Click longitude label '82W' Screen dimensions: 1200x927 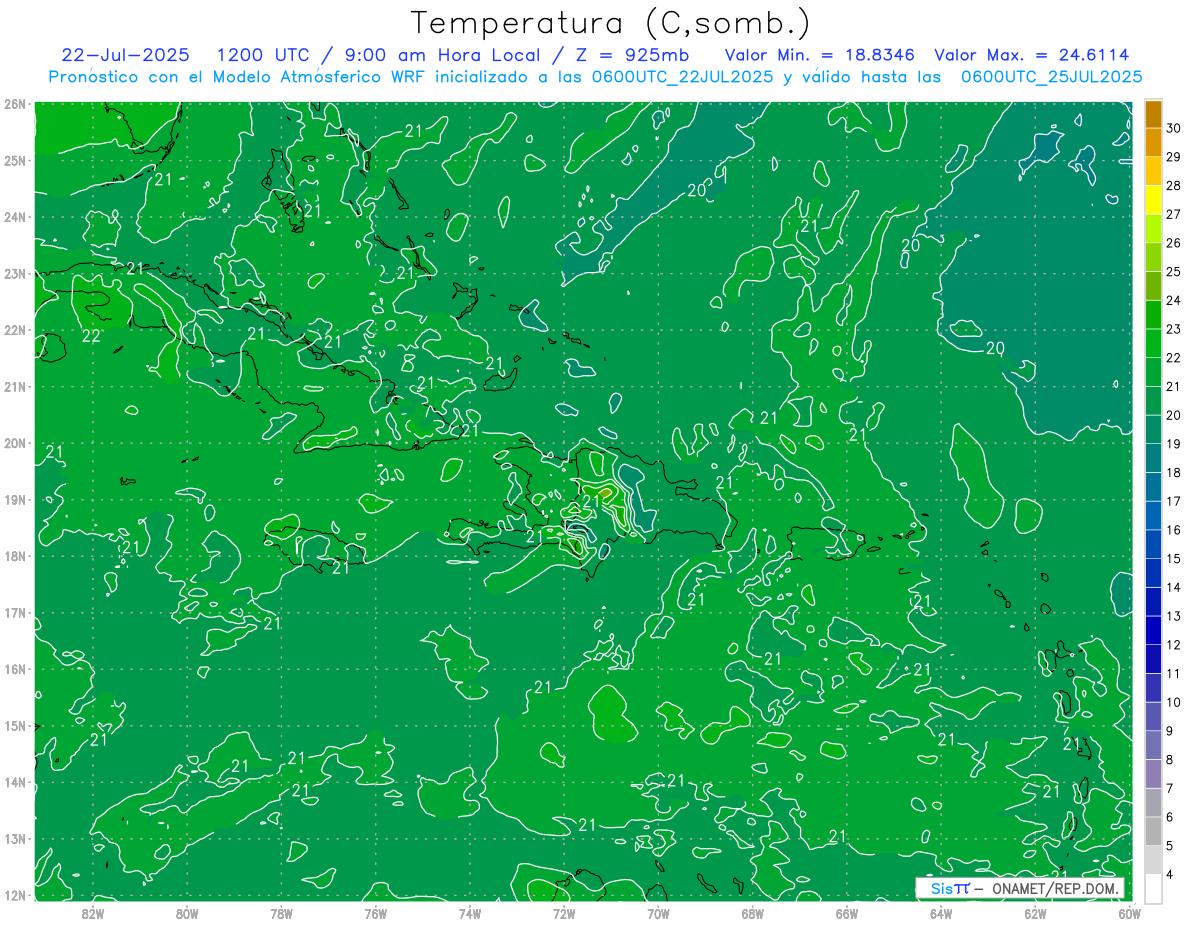coord(92,913)
